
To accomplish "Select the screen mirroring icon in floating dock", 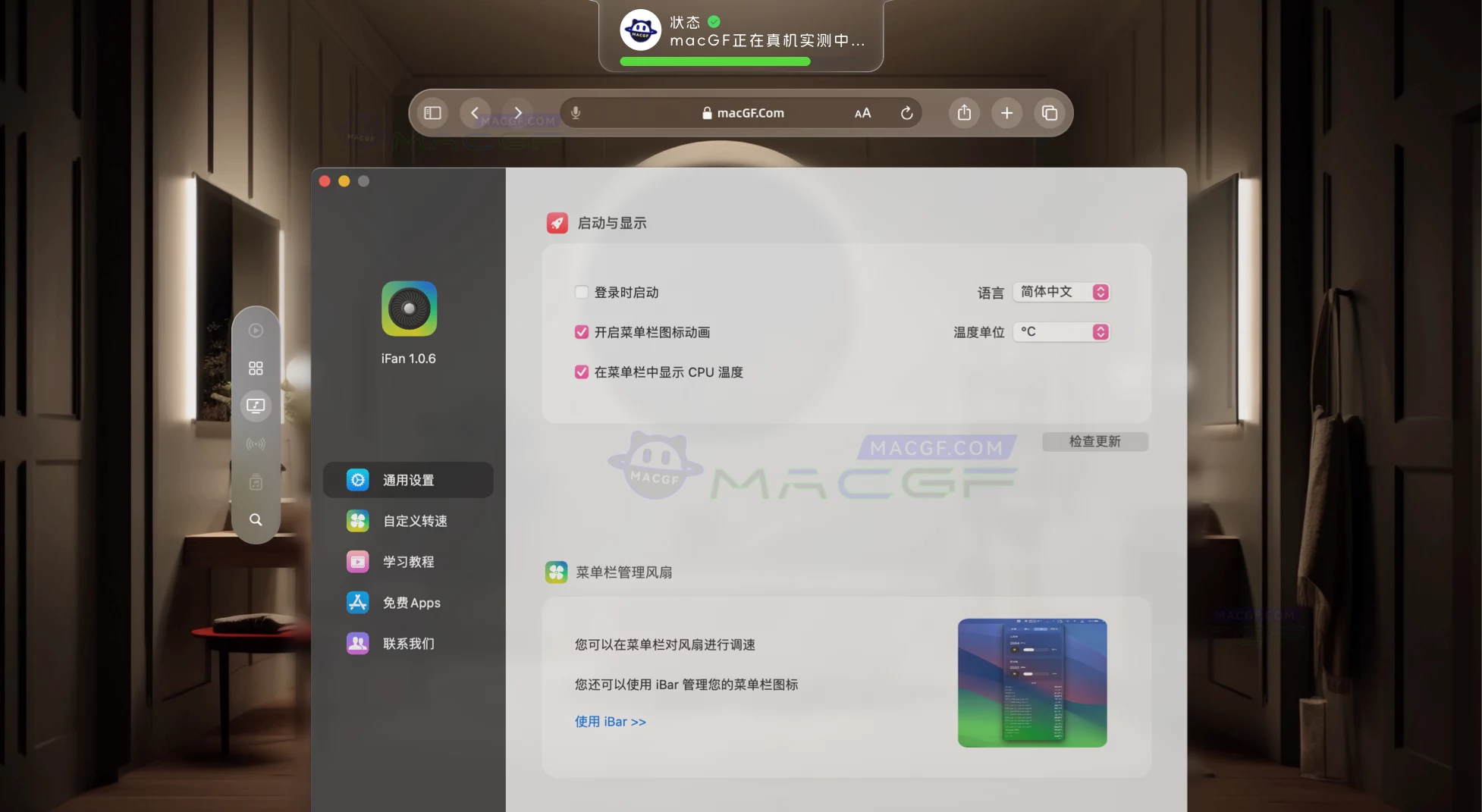I will 256,406.
